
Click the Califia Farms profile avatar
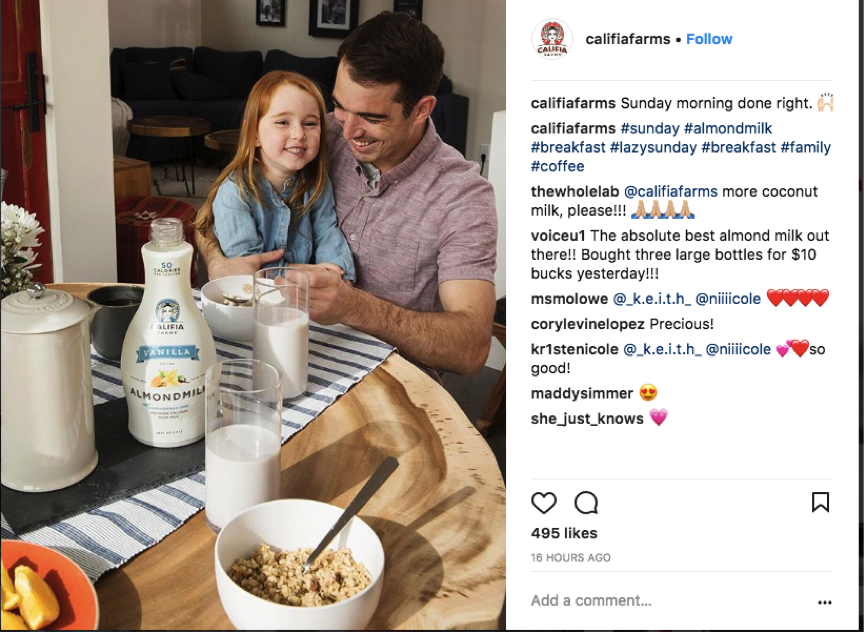[552, 39]
